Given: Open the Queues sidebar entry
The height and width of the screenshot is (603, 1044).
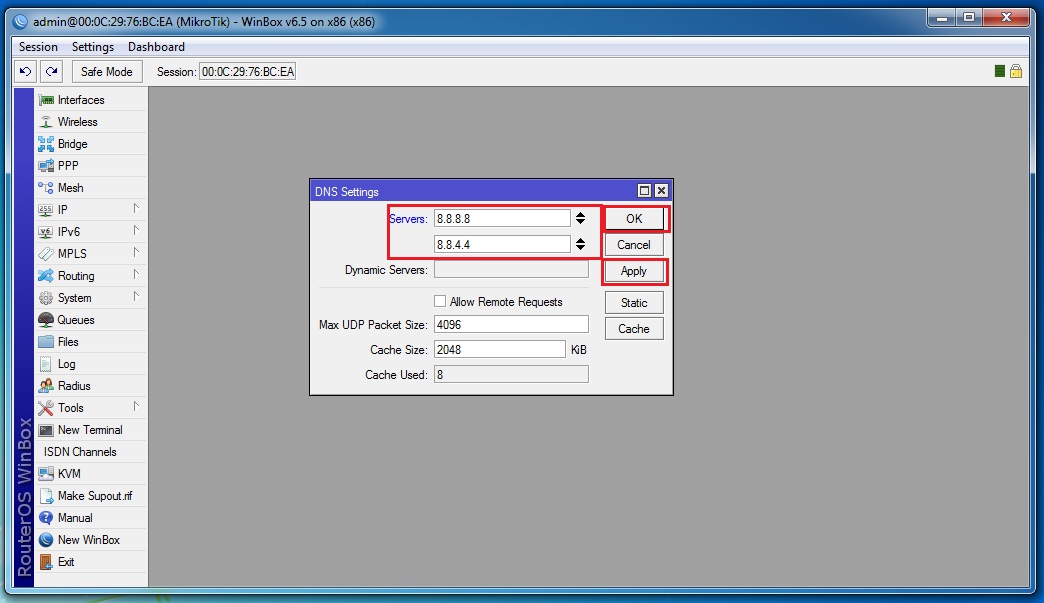Looking at the screenshot, I should point(91,319).
